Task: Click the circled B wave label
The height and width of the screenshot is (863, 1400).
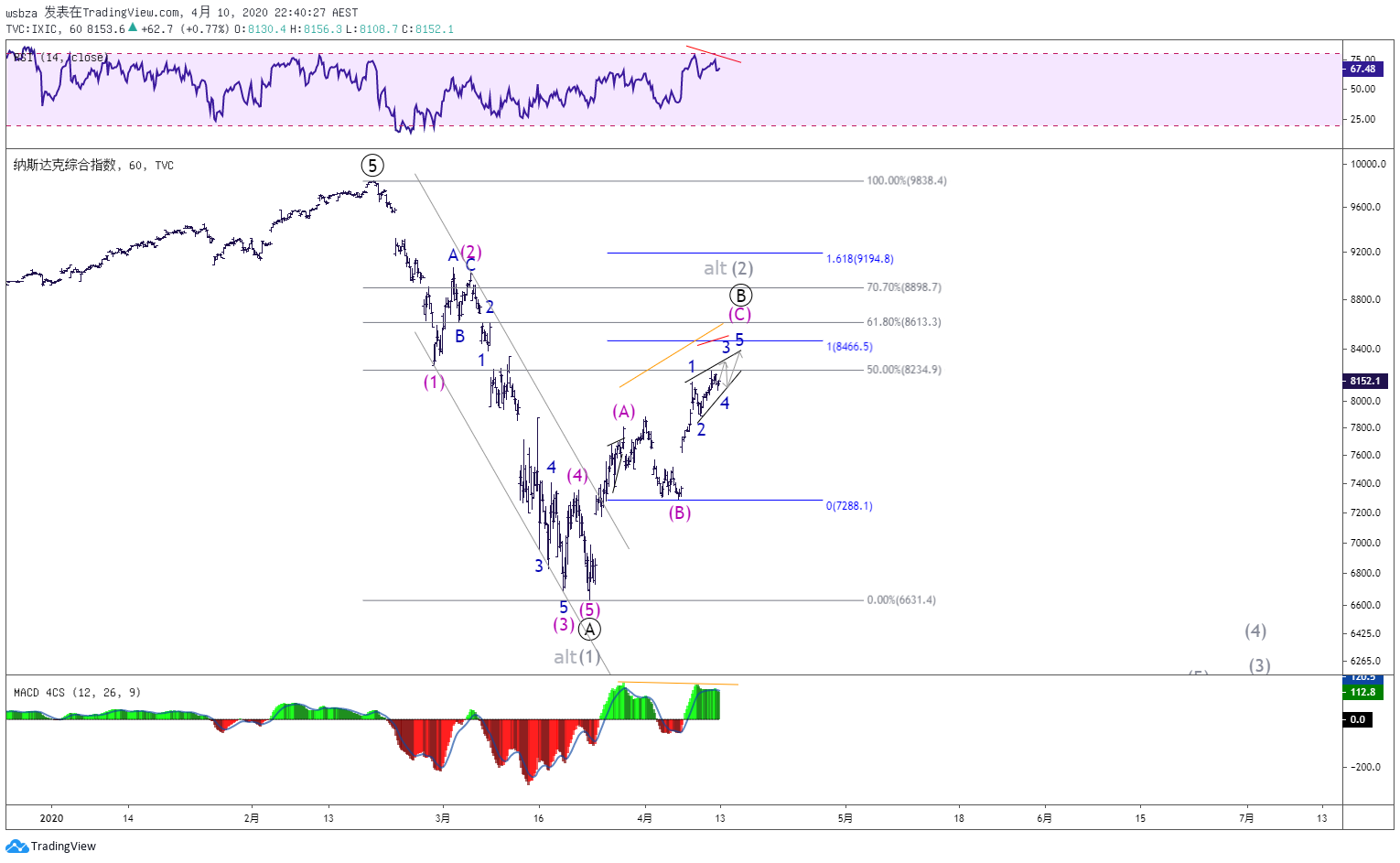Action: pyautogui.click(x=741, y=296)
